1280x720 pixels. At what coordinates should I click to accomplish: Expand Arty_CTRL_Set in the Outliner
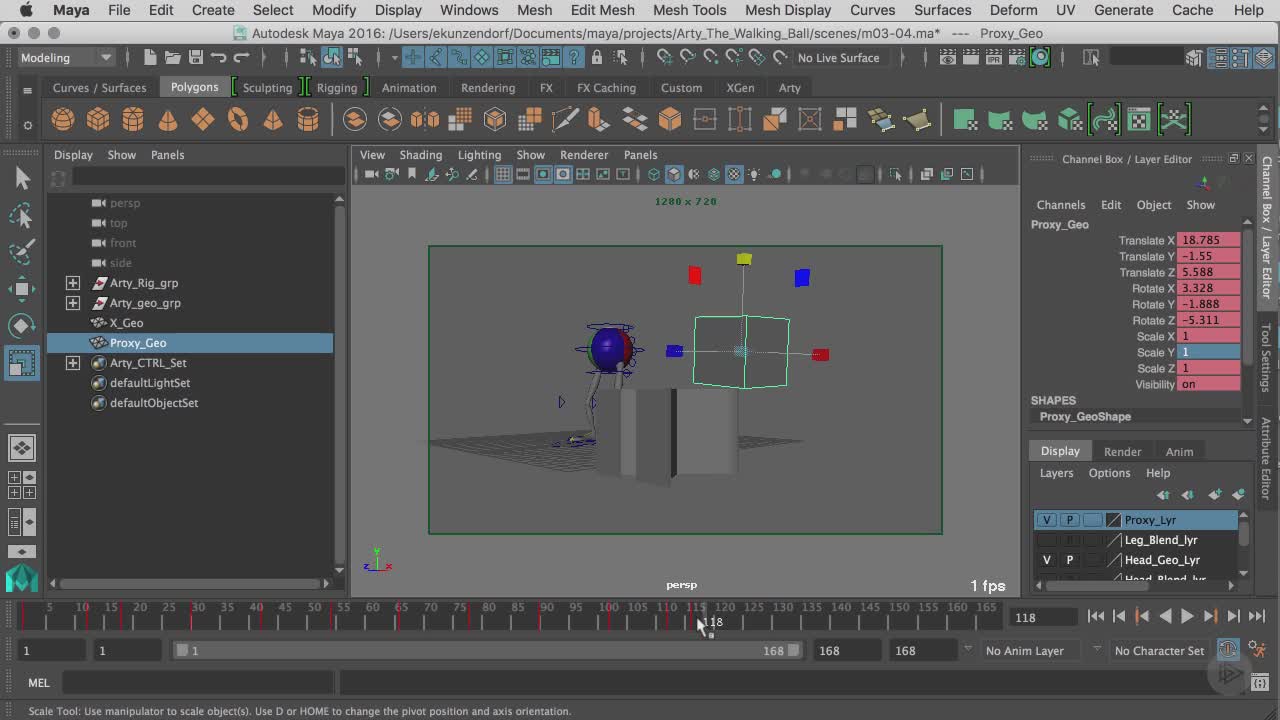coord(72,363)
